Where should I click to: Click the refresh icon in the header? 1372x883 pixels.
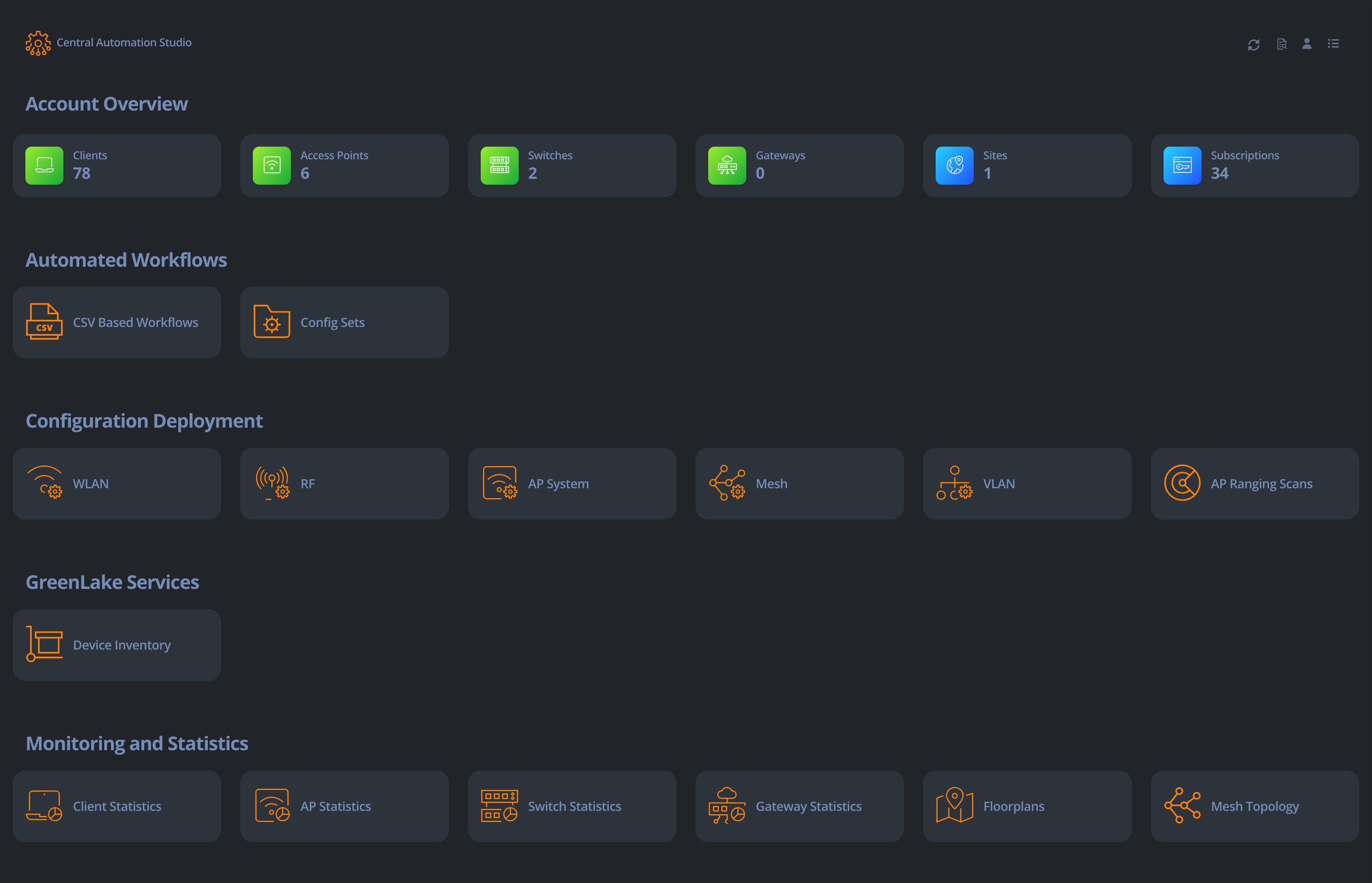(x=1254, y=44)
